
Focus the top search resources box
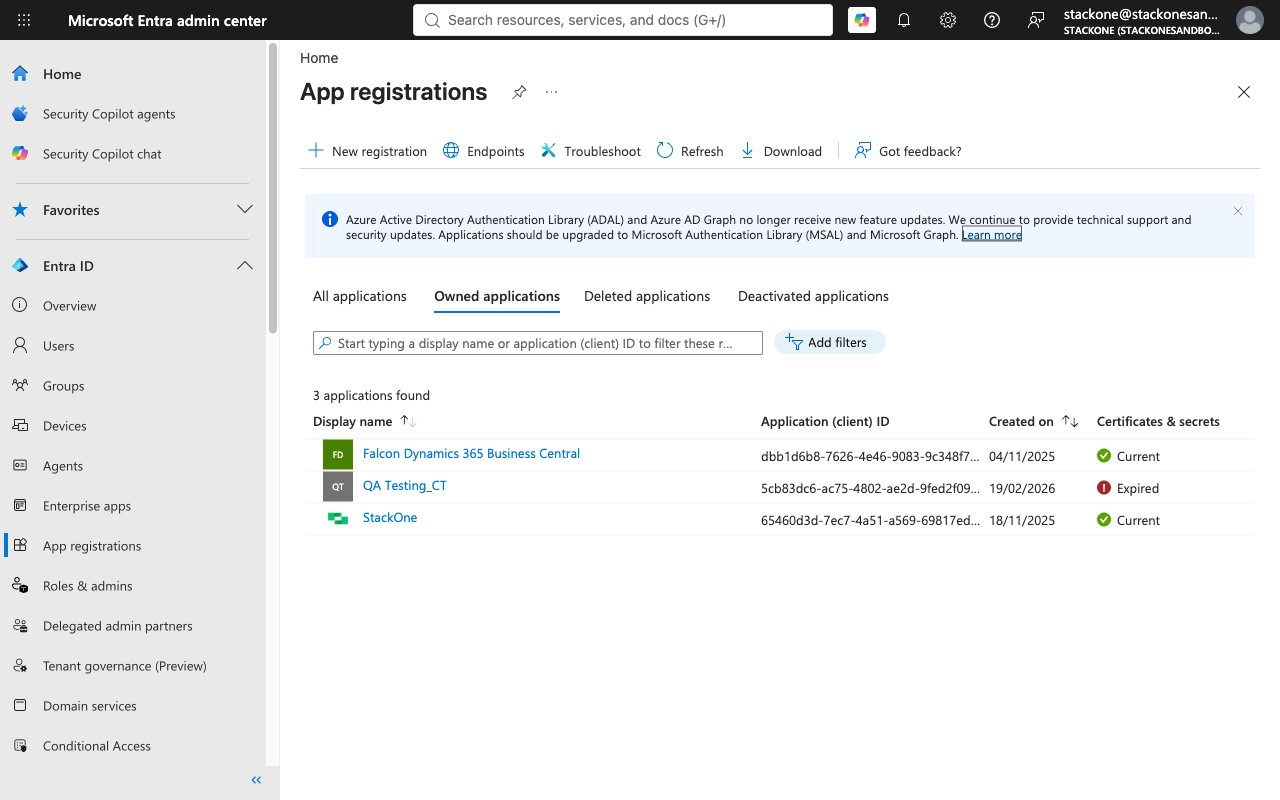(x=623, y=20)
